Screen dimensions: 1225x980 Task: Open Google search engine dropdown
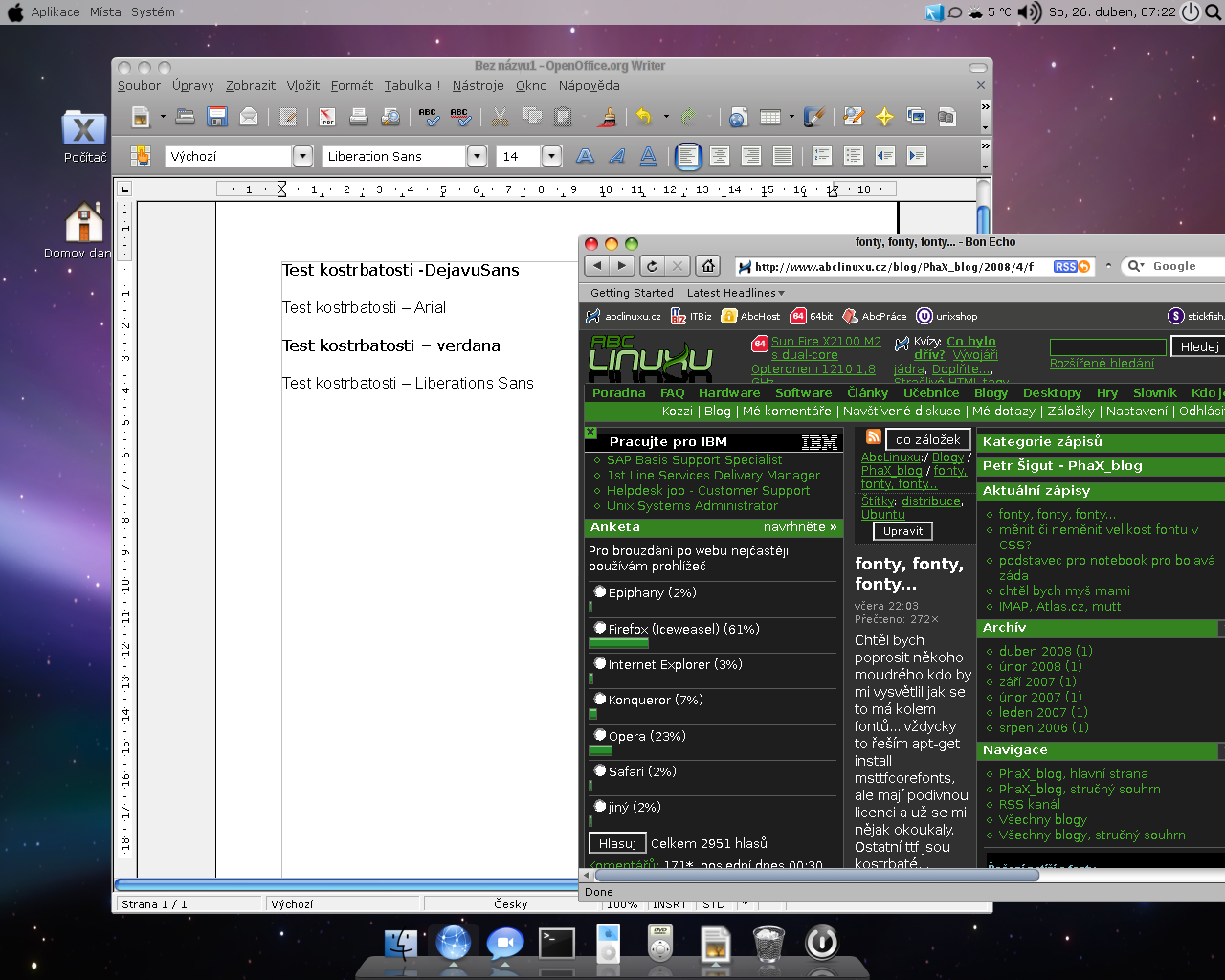pos(1136,266)
